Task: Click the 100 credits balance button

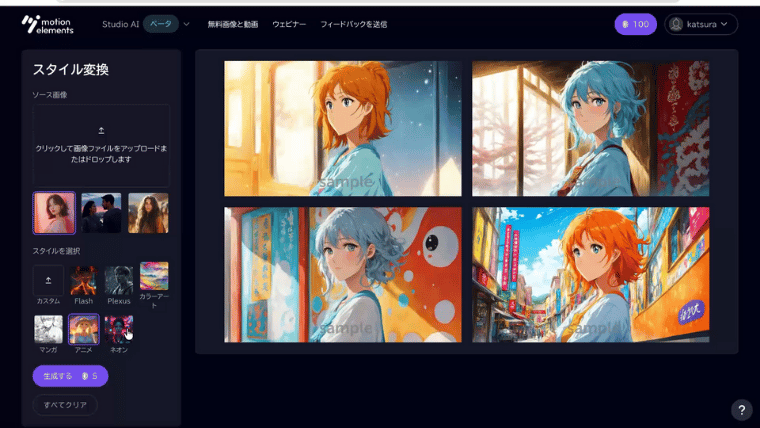Action: coord(635,24)
